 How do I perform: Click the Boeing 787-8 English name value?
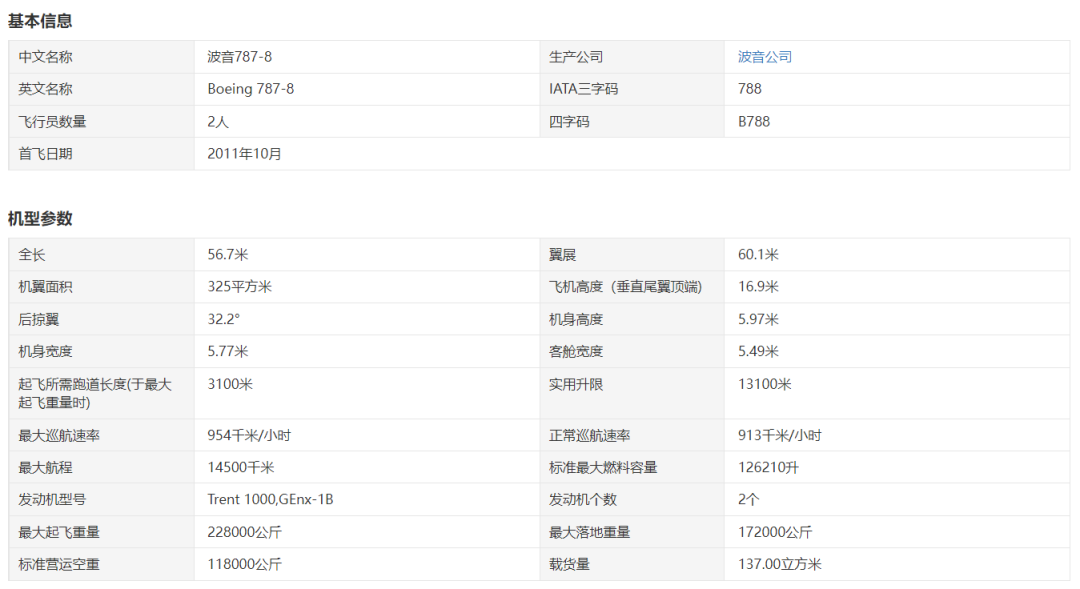251,89
